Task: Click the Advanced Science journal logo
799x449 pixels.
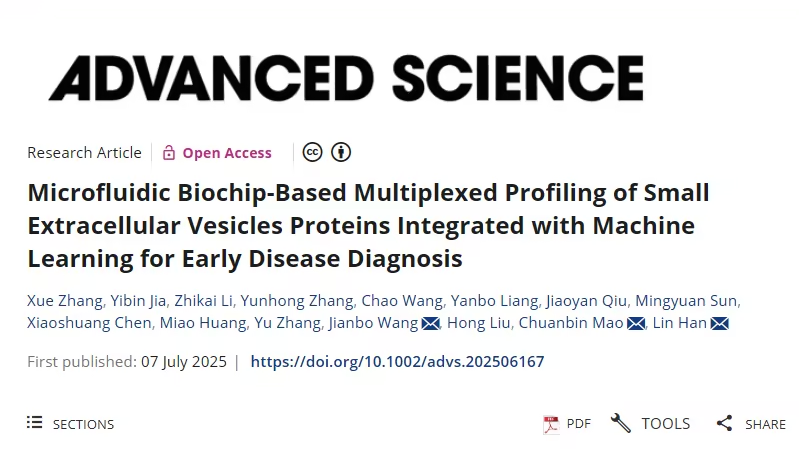Action: point(346,78)
